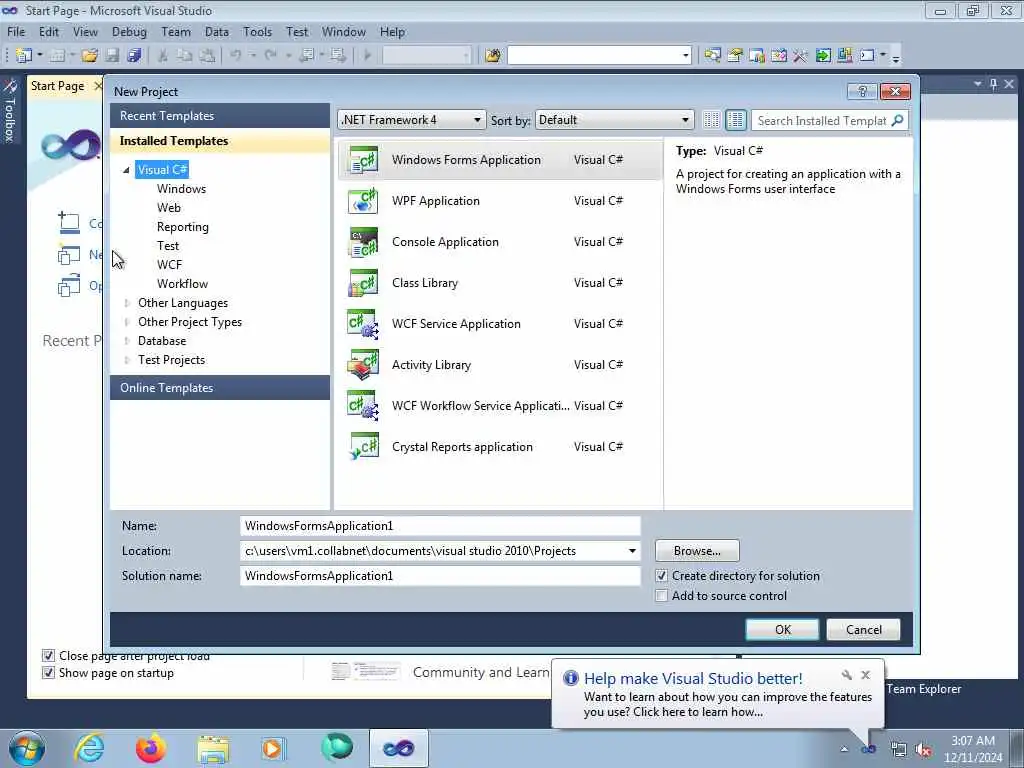Open the Toolbox side tab

pyautogui.click(x=10, y=111)
